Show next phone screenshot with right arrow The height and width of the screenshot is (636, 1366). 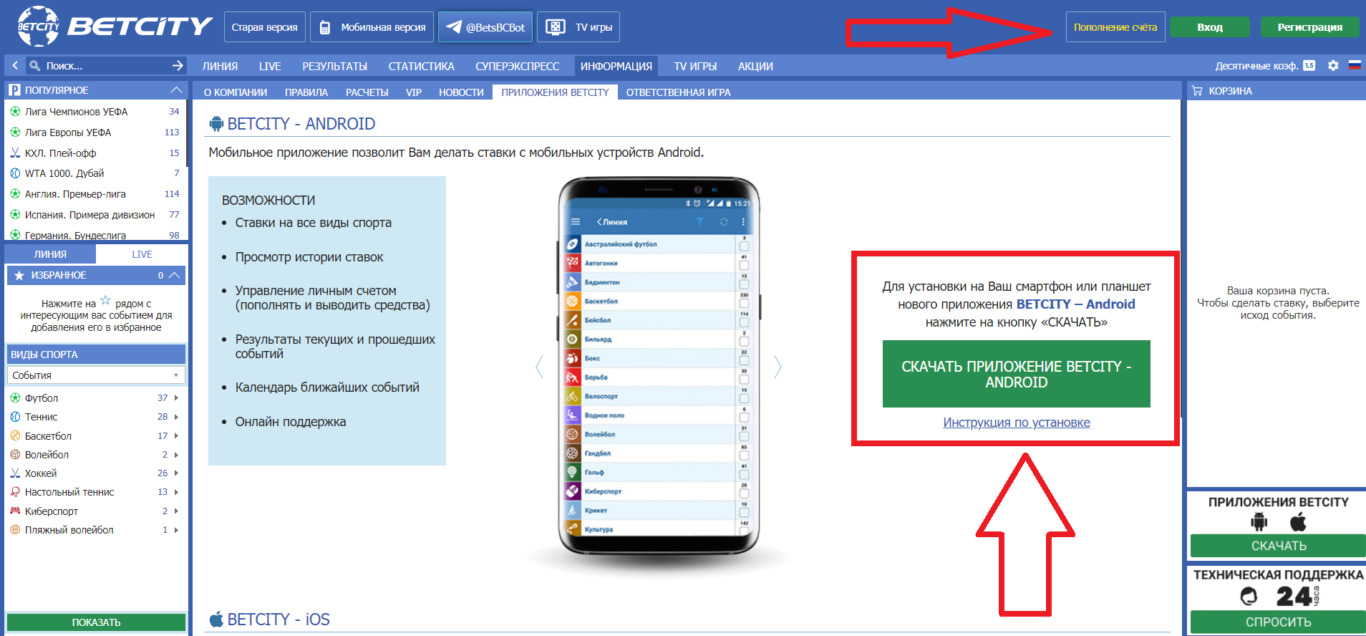pos(777,367)
